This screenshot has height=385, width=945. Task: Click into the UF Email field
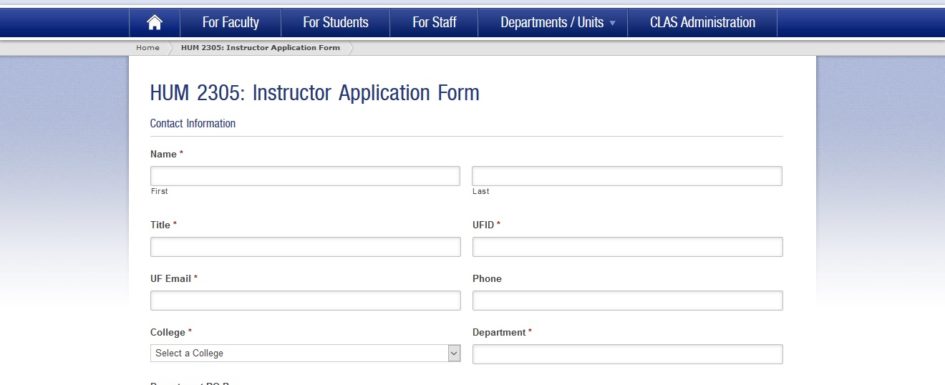click(305, 301)
